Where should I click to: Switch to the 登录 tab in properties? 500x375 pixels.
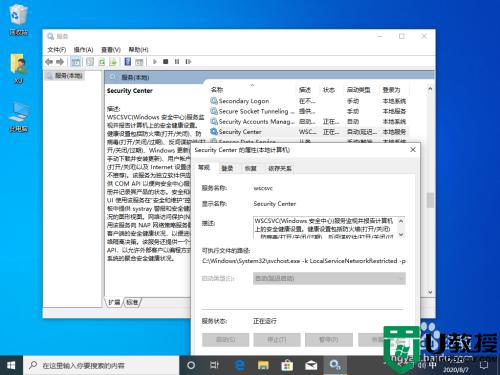[x=227, y=168]
